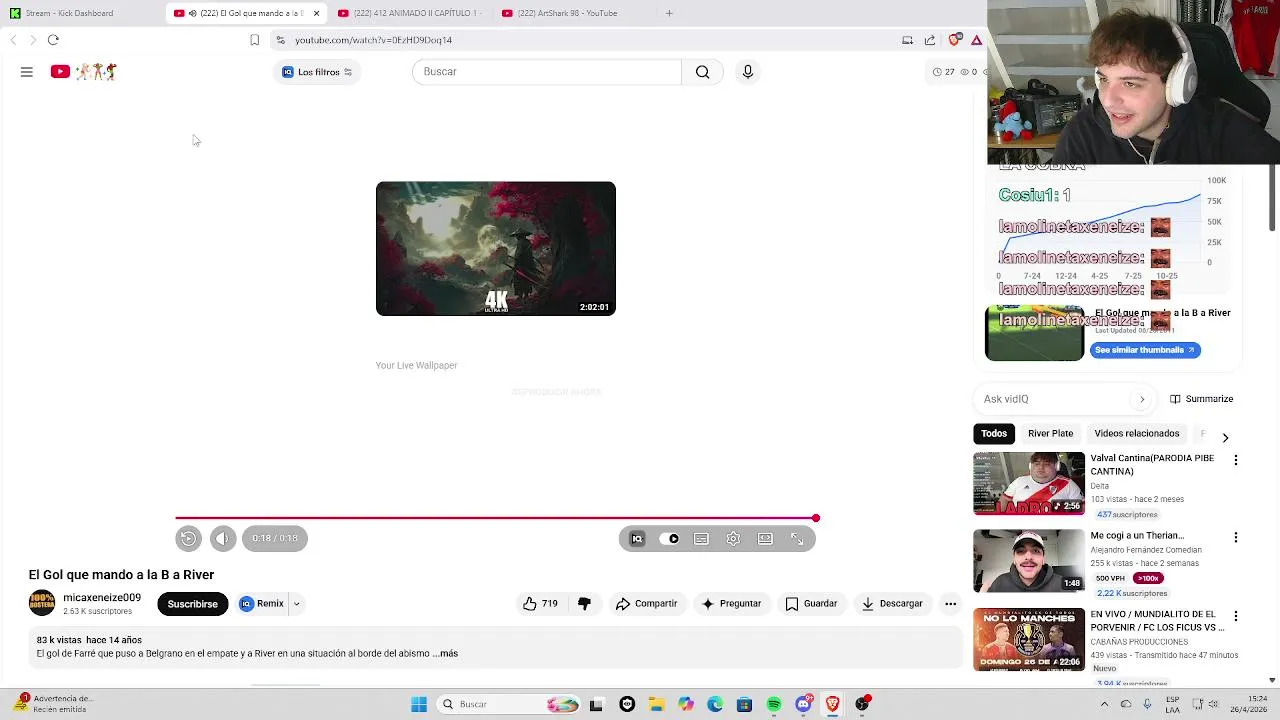
Task: Switch to theater mode in the player
Action: coord(765,538)
